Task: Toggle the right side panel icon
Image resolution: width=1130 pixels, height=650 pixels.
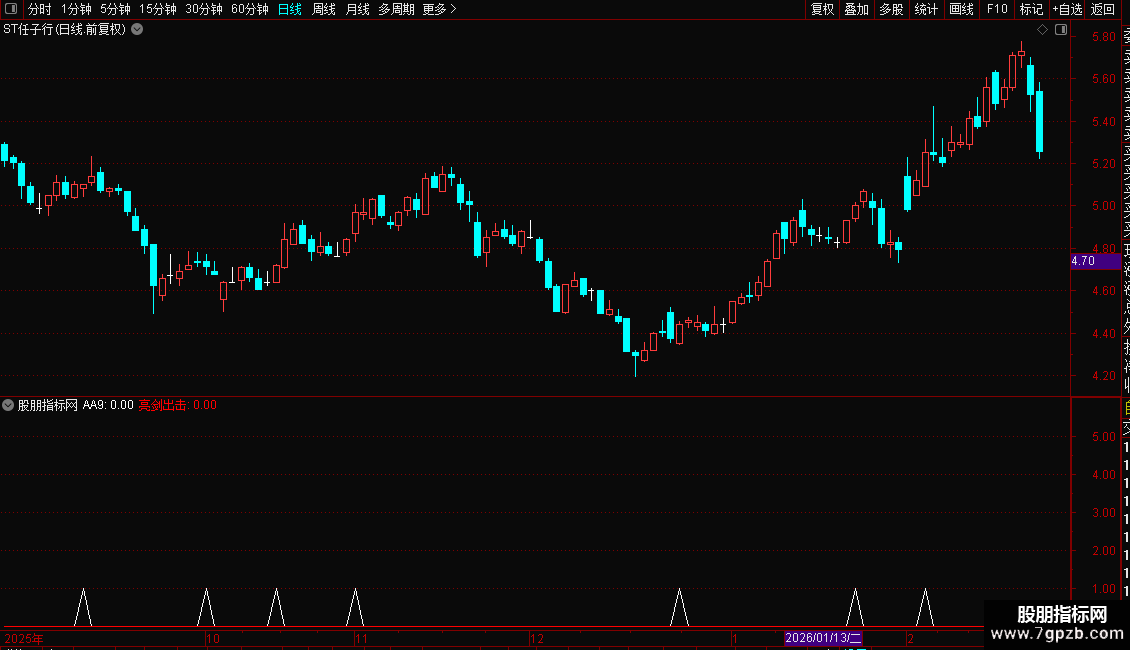Action: 1061,30
